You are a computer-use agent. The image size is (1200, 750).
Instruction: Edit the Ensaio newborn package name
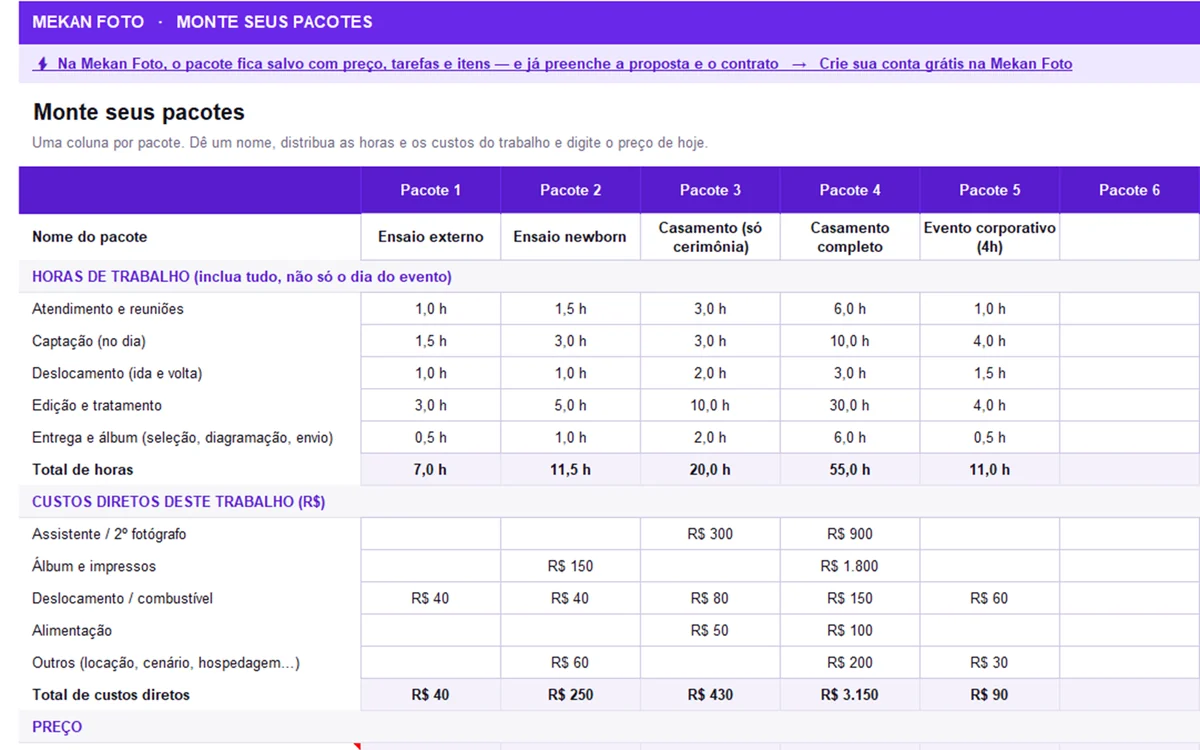pos(570,237)
